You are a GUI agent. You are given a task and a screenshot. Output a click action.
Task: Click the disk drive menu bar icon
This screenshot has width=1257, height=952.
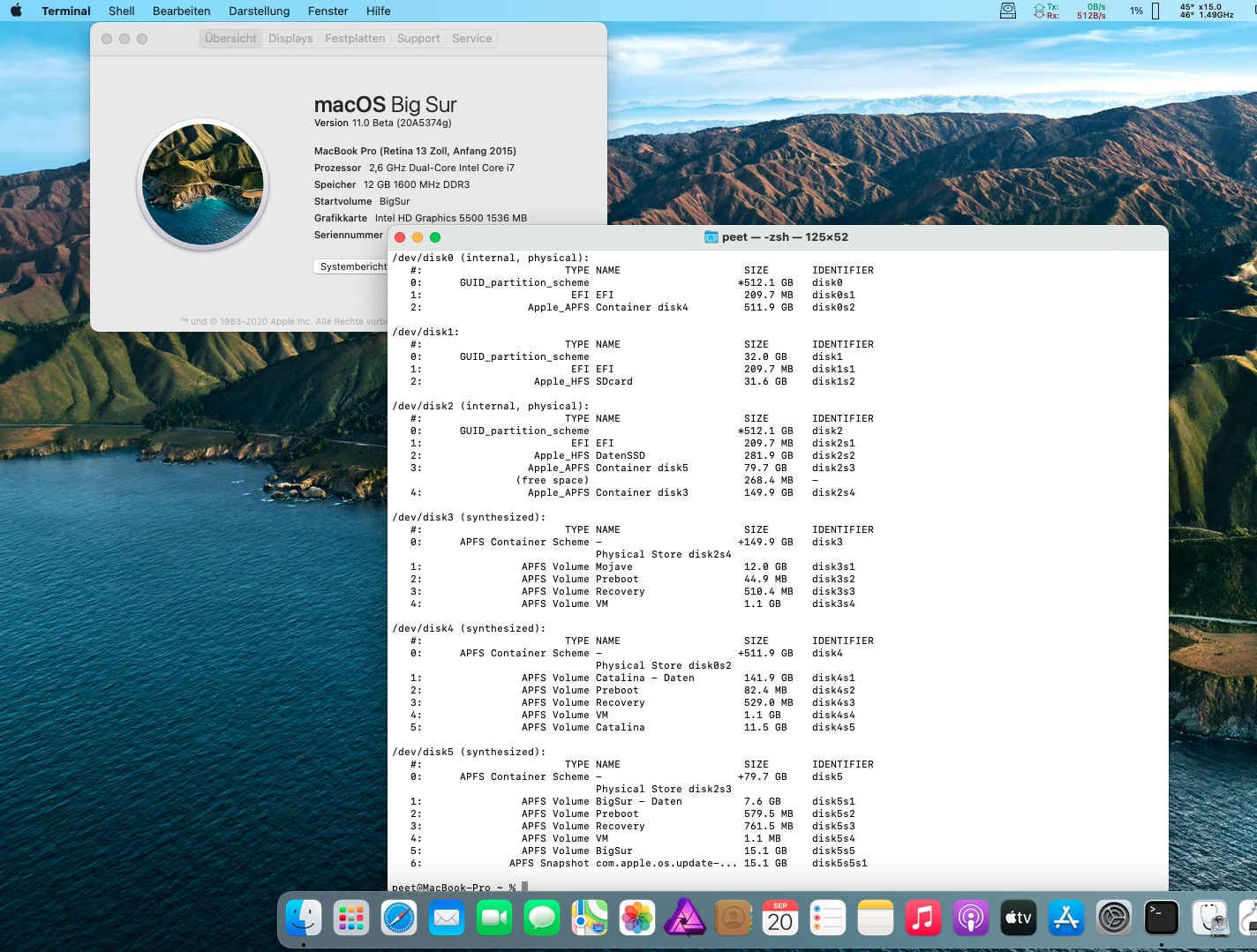[1008, 11]
